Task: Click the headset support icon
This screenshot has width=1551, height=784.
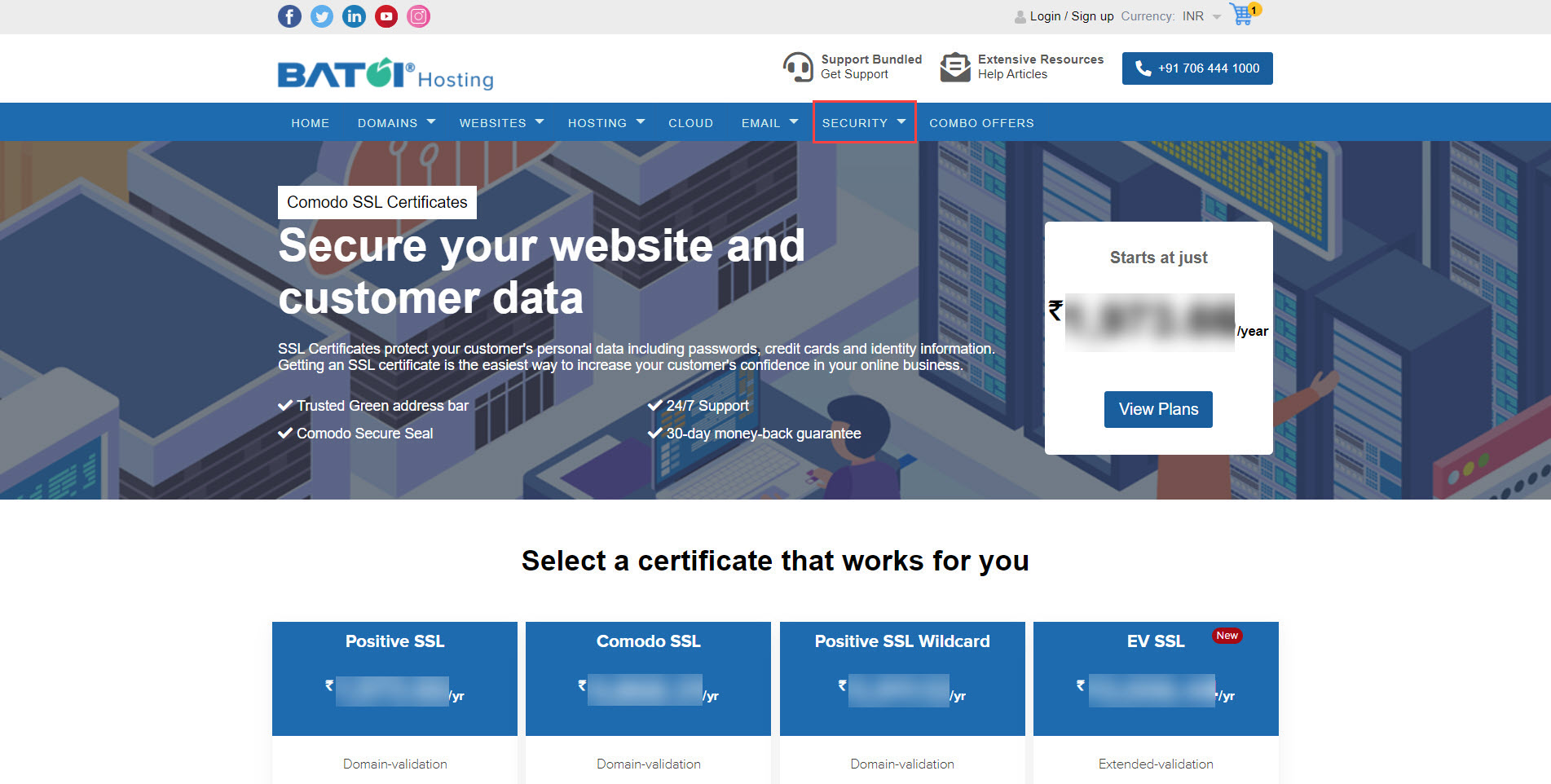Action: [x=798, y=67]
